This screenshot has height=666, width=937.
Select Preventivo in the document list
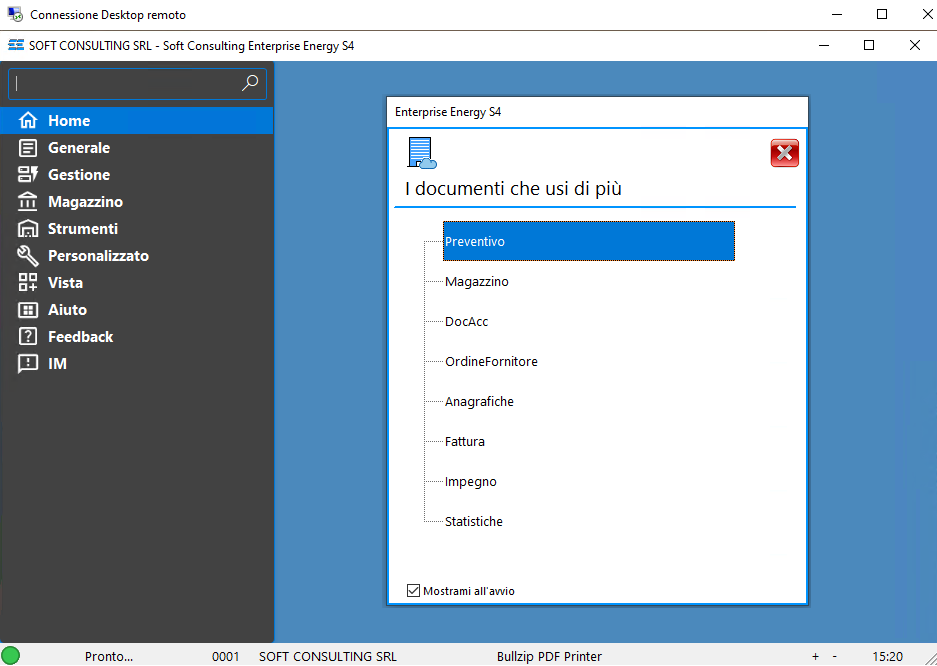point(475,241)
